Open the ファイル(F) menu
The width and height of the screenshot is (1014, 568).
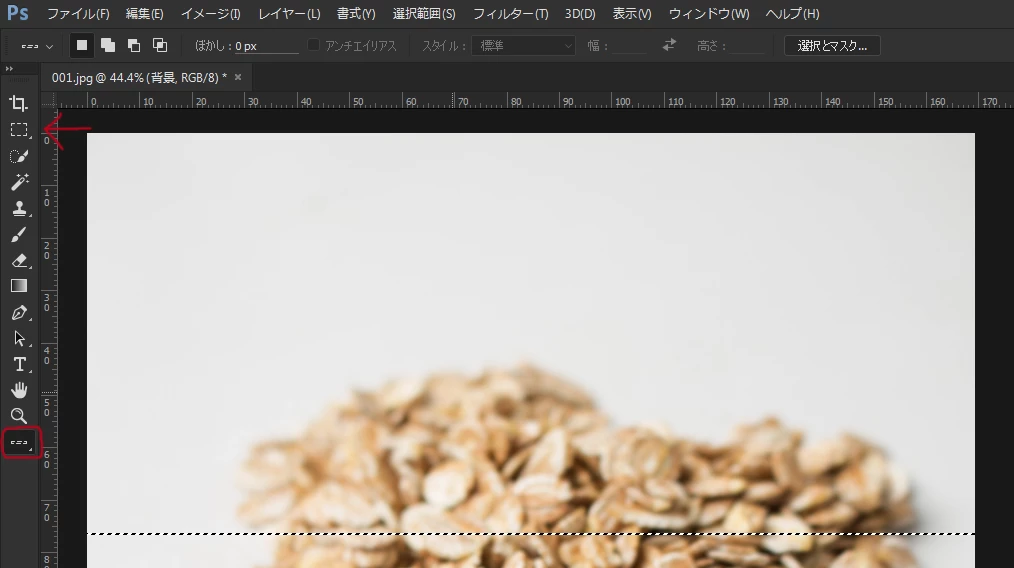[78, 14]
